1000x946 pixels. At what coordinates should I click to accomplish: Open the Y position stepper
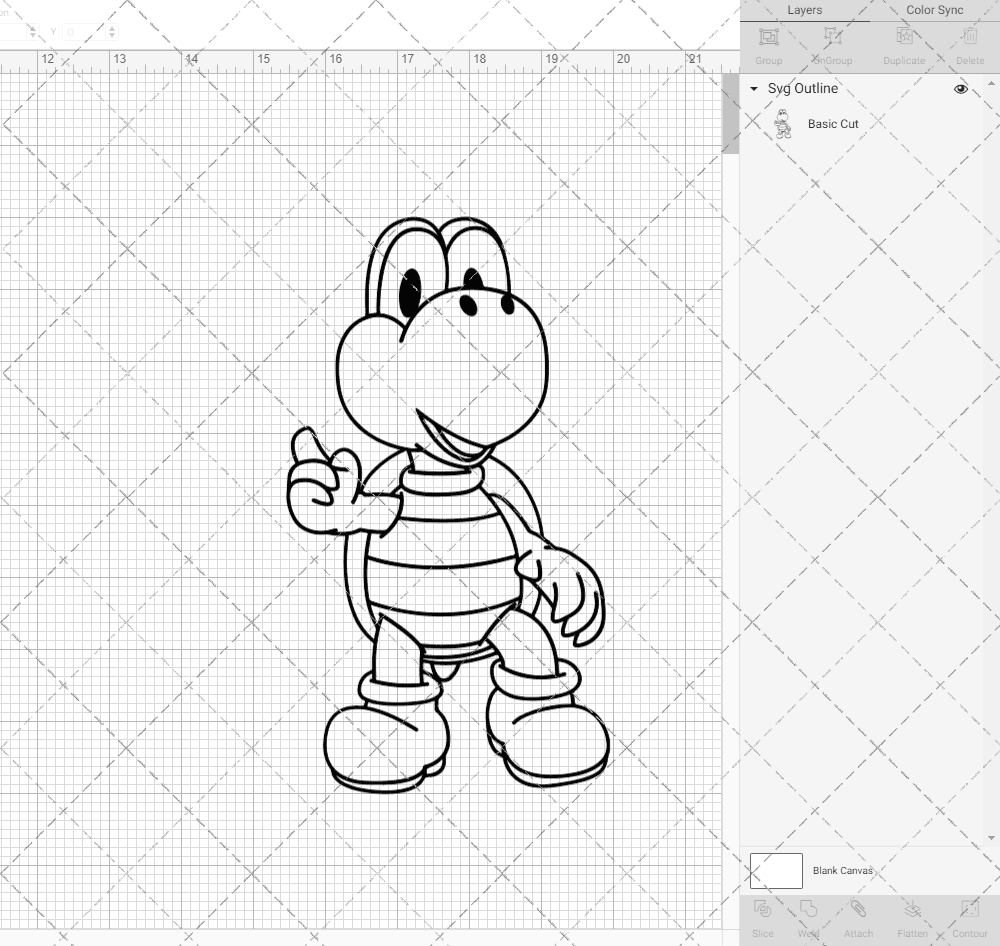tap(111, 32)
